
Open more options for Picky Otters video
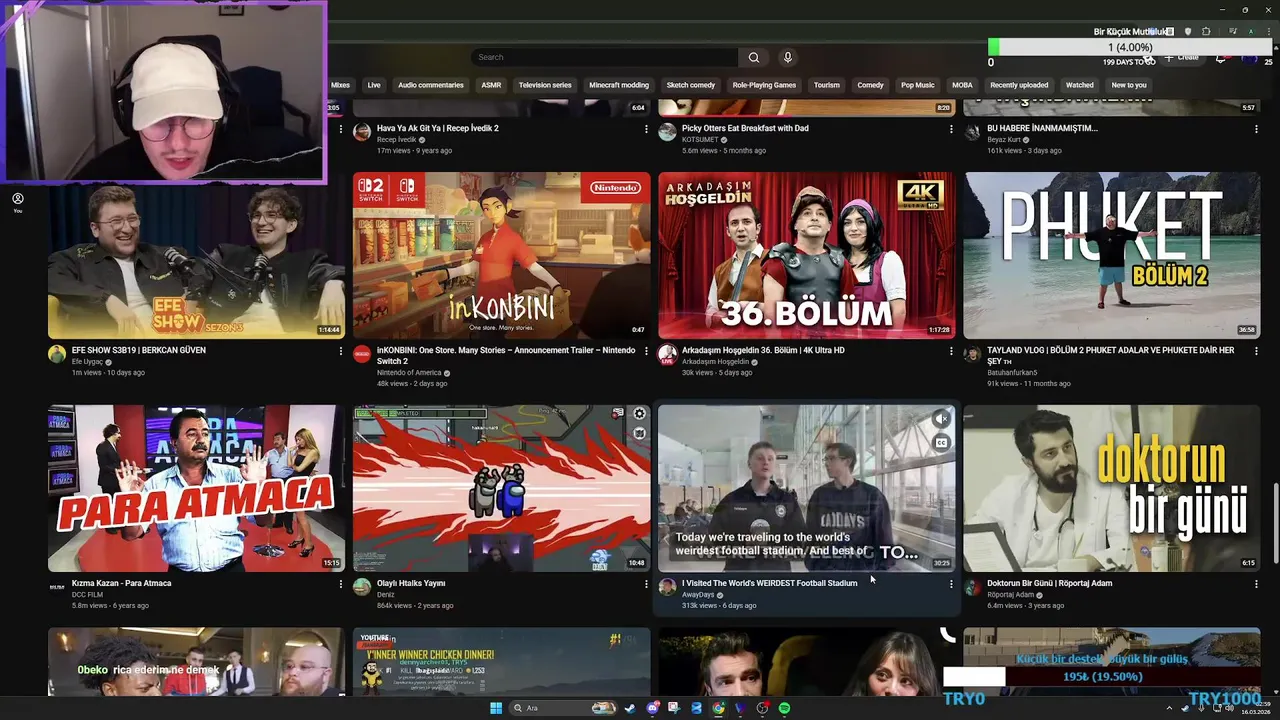951,129
